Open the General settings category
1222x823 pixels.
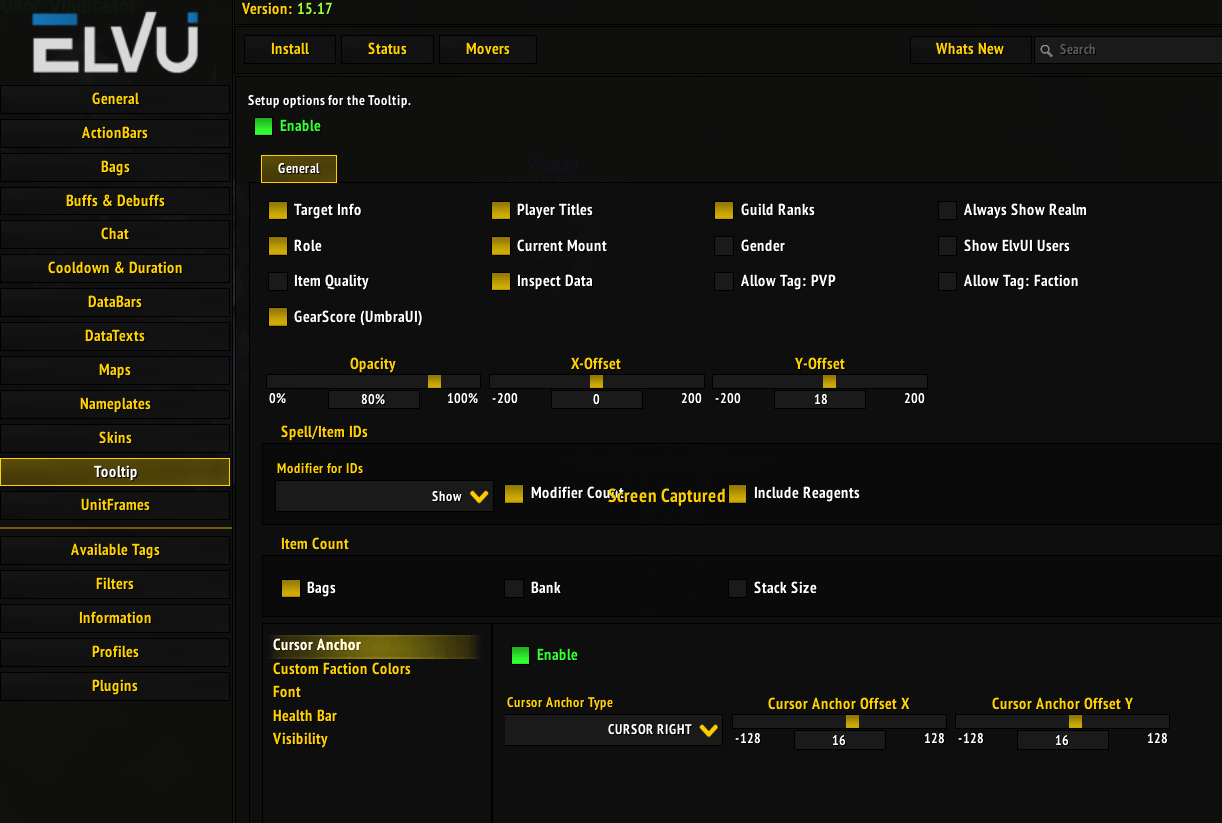pyautogui.click(x=115, y=99)
